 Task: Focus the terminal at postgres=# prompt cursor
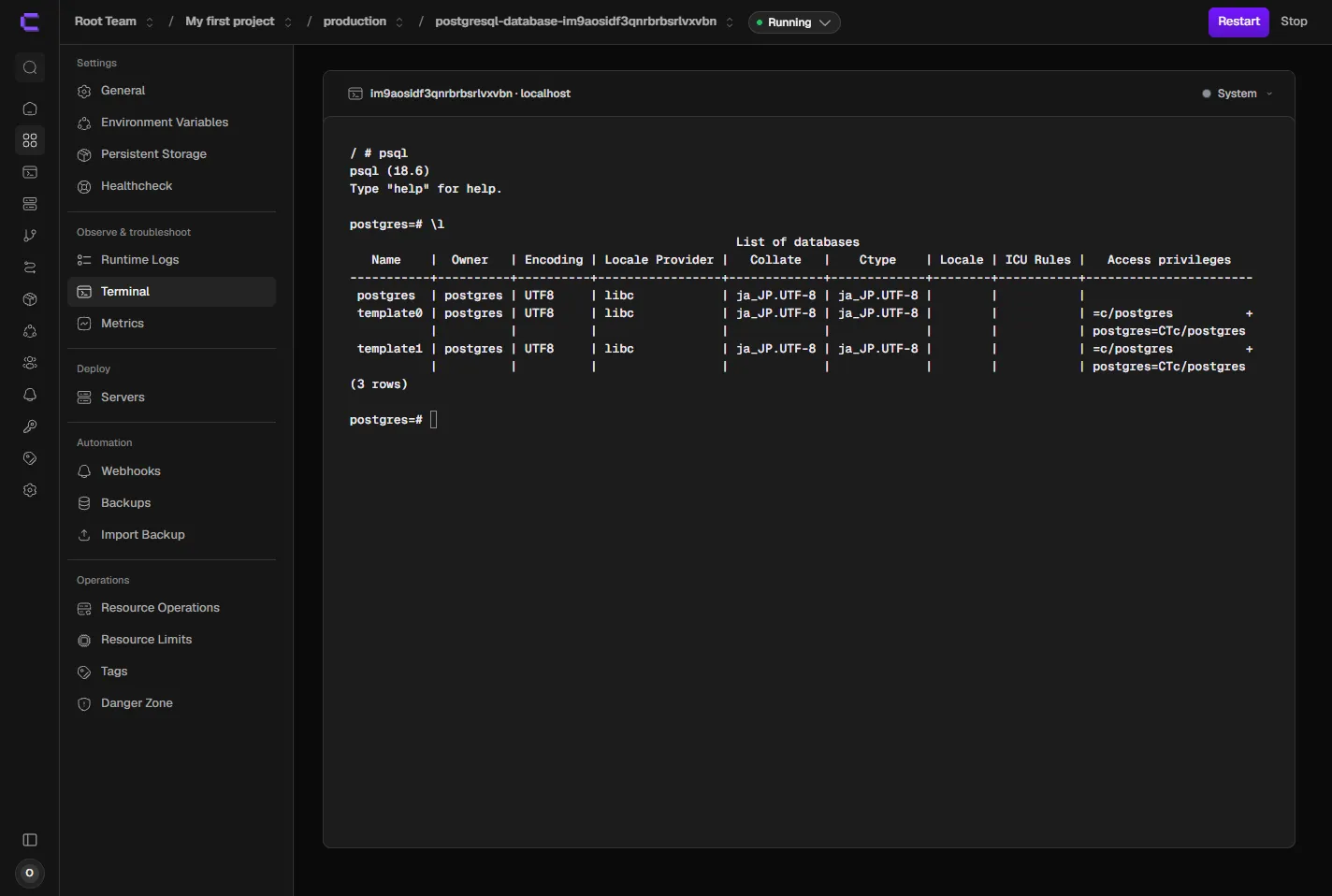pyautogui.click(x=434, y=420)
